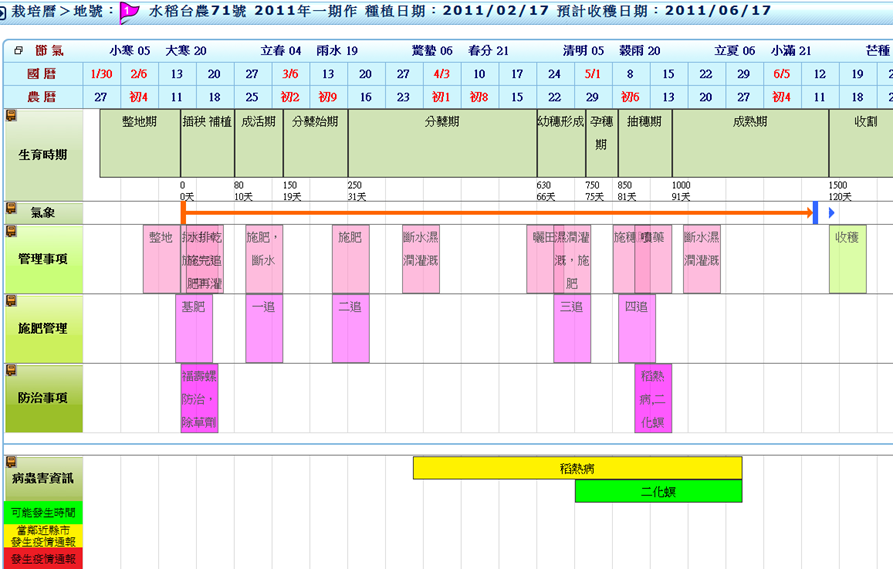Click the pink flag field number icon
Viewport: 895px width, 569px height.
pos(129,13)
